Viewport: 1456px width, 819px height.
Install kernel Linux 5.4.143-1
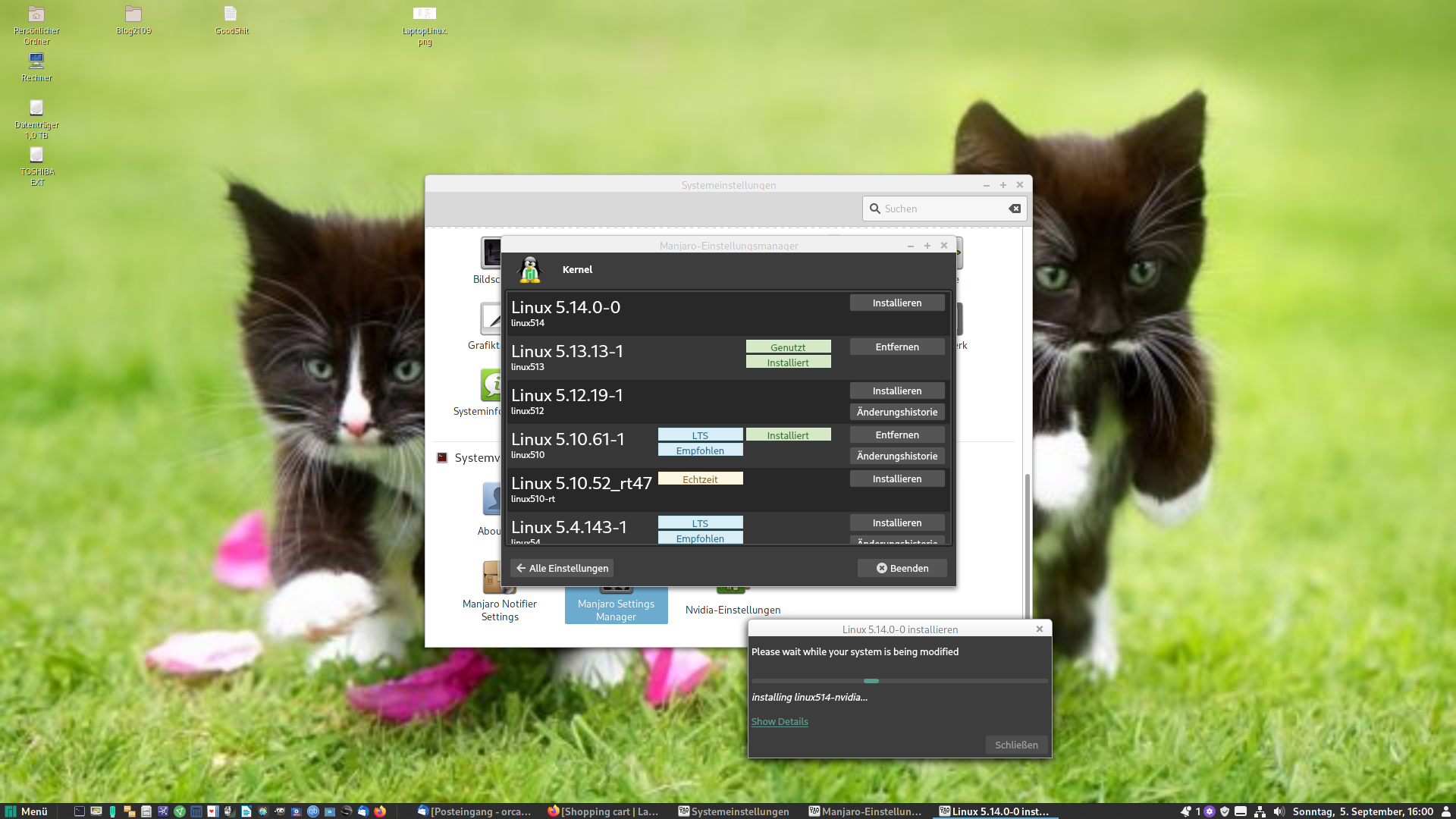897,522
